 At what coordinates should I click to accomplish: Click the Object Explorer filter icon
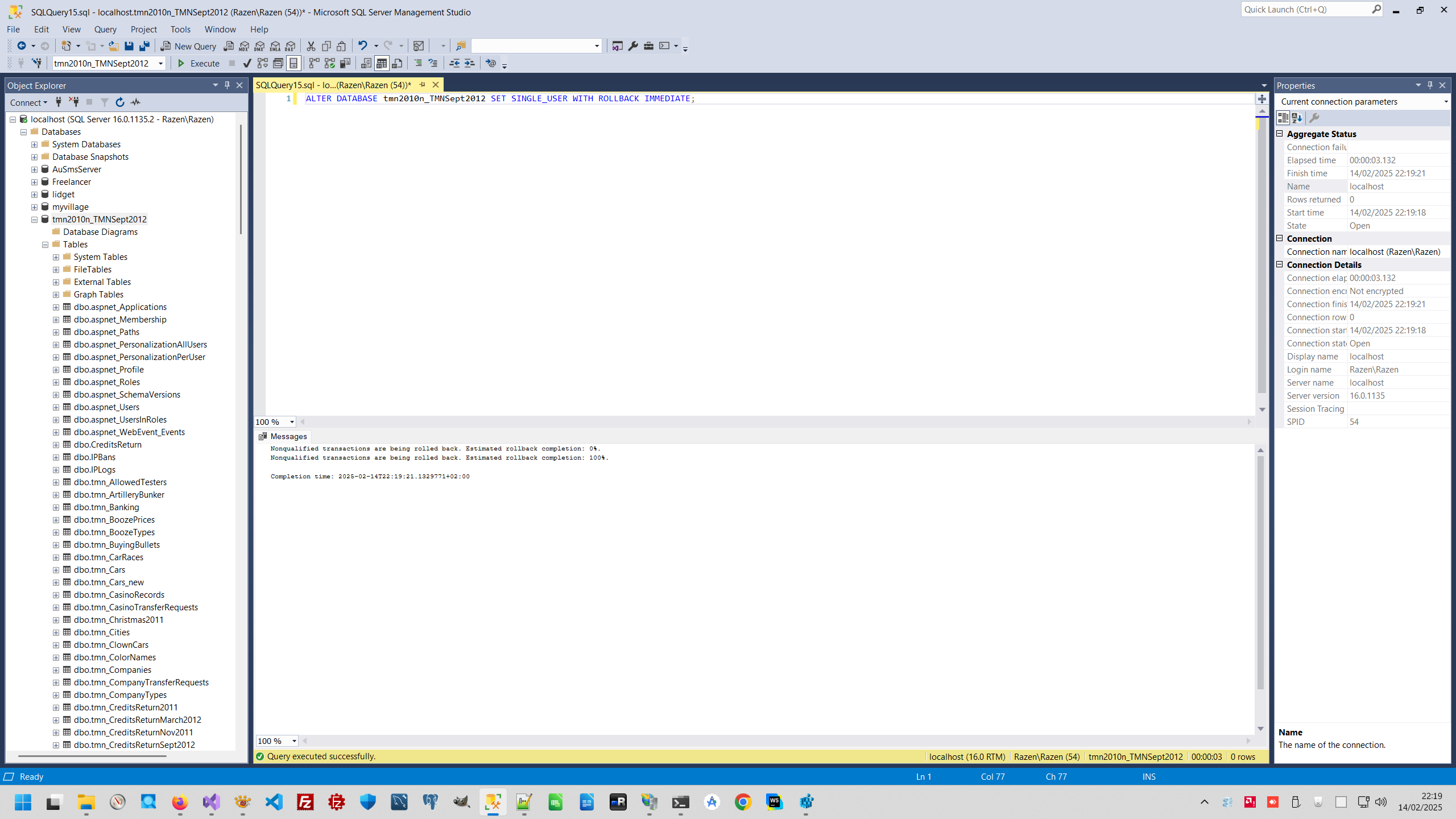pos(105,102)
